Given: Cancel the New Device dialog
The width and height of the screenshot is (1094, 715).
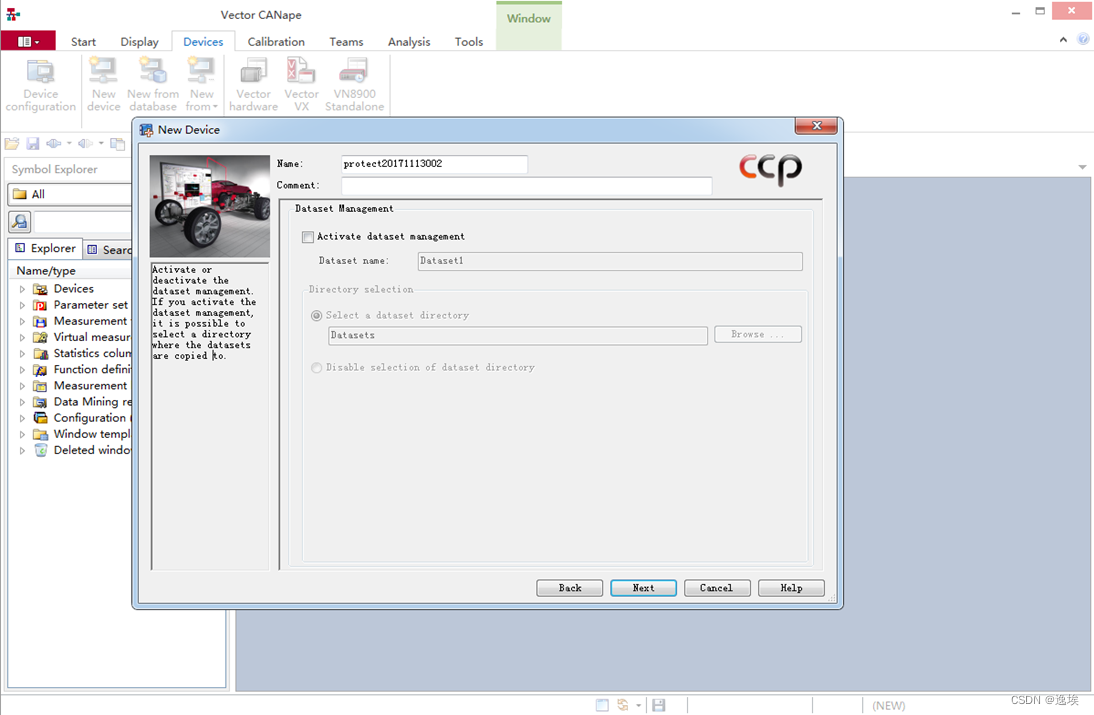Looking at the screenshot, I should (x=717, y=588).
